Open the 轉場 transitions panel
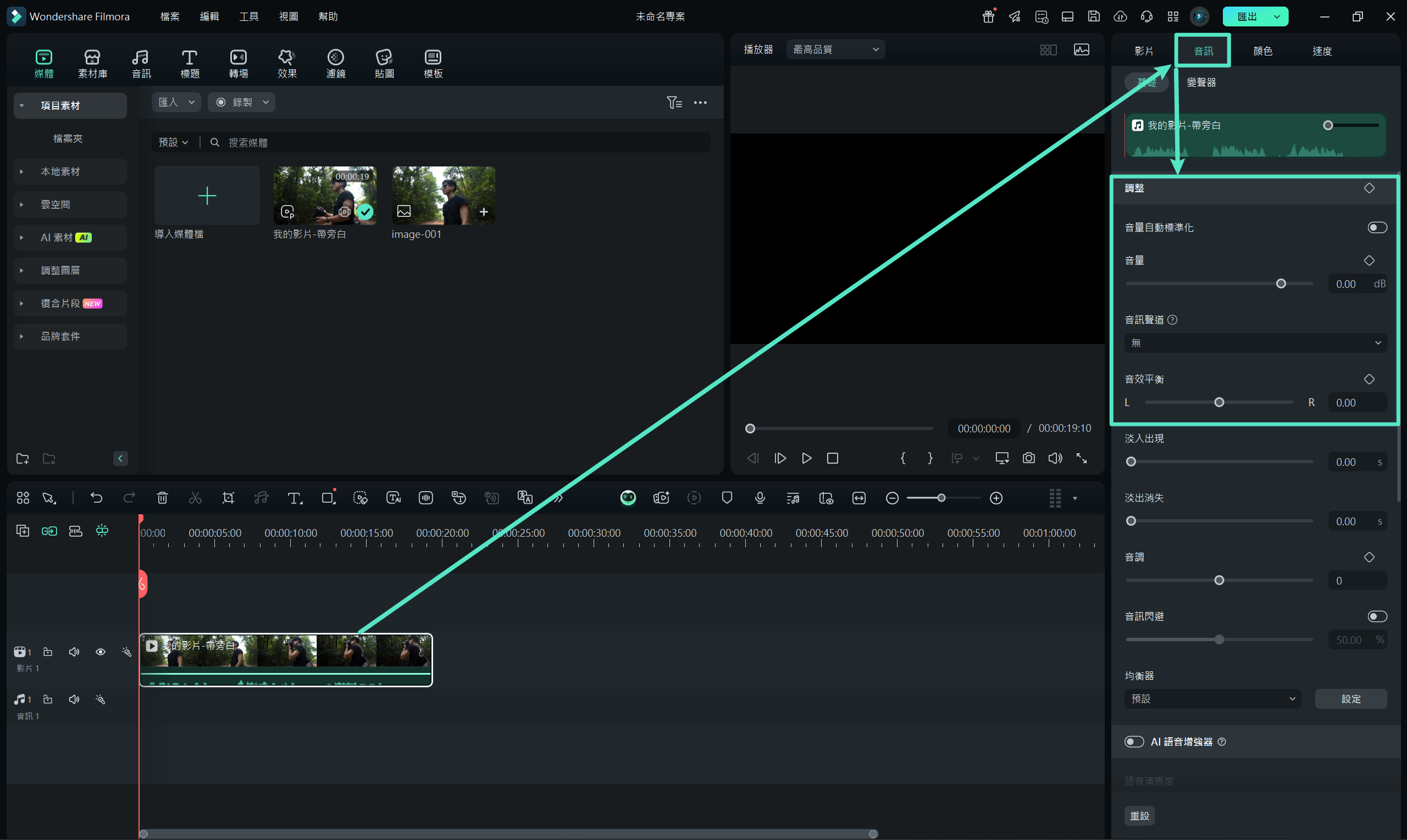Screen dimensions: 1407x840 [x=239, y=63]
